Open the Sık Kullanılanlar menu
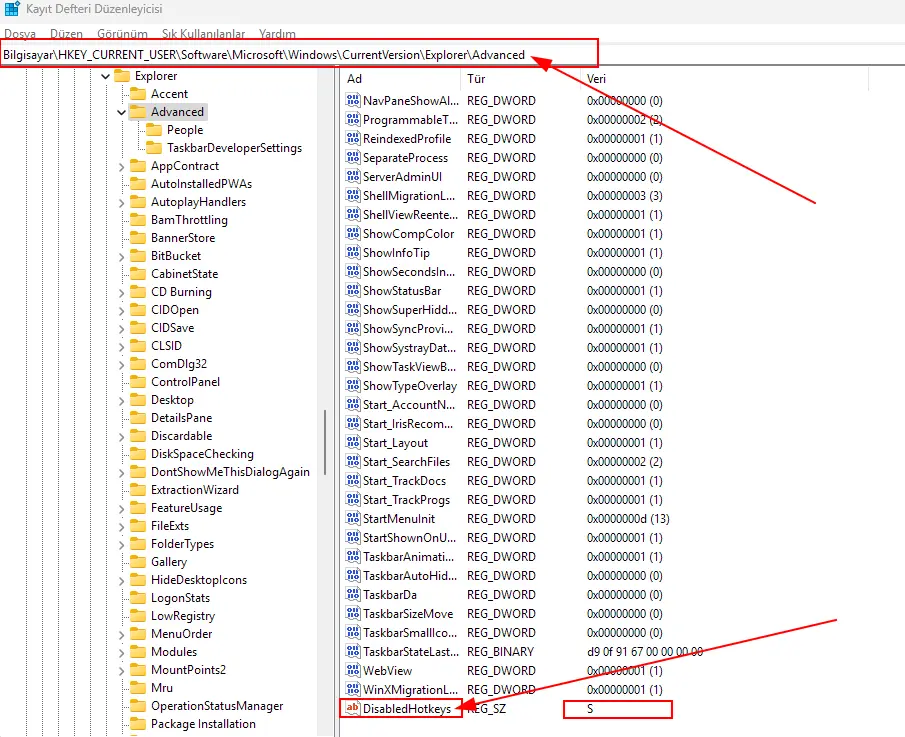 pos(204,33)
